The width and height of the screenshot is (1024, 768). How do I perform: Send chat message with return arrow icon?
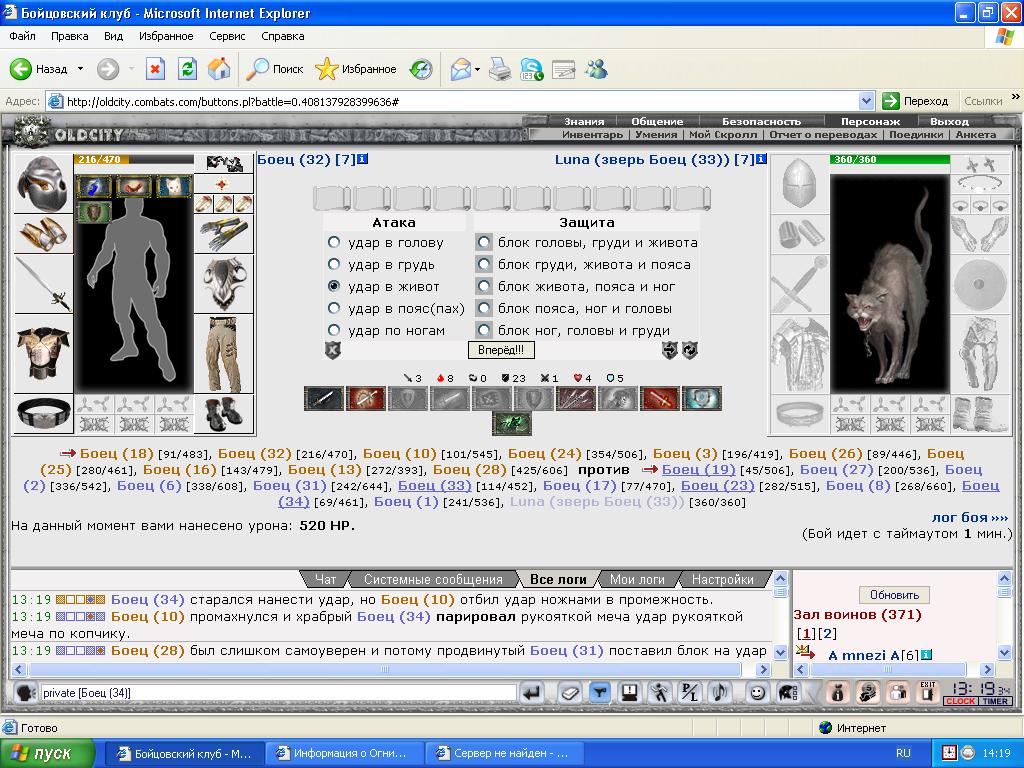pyautogui.click(x=532, y=692)
